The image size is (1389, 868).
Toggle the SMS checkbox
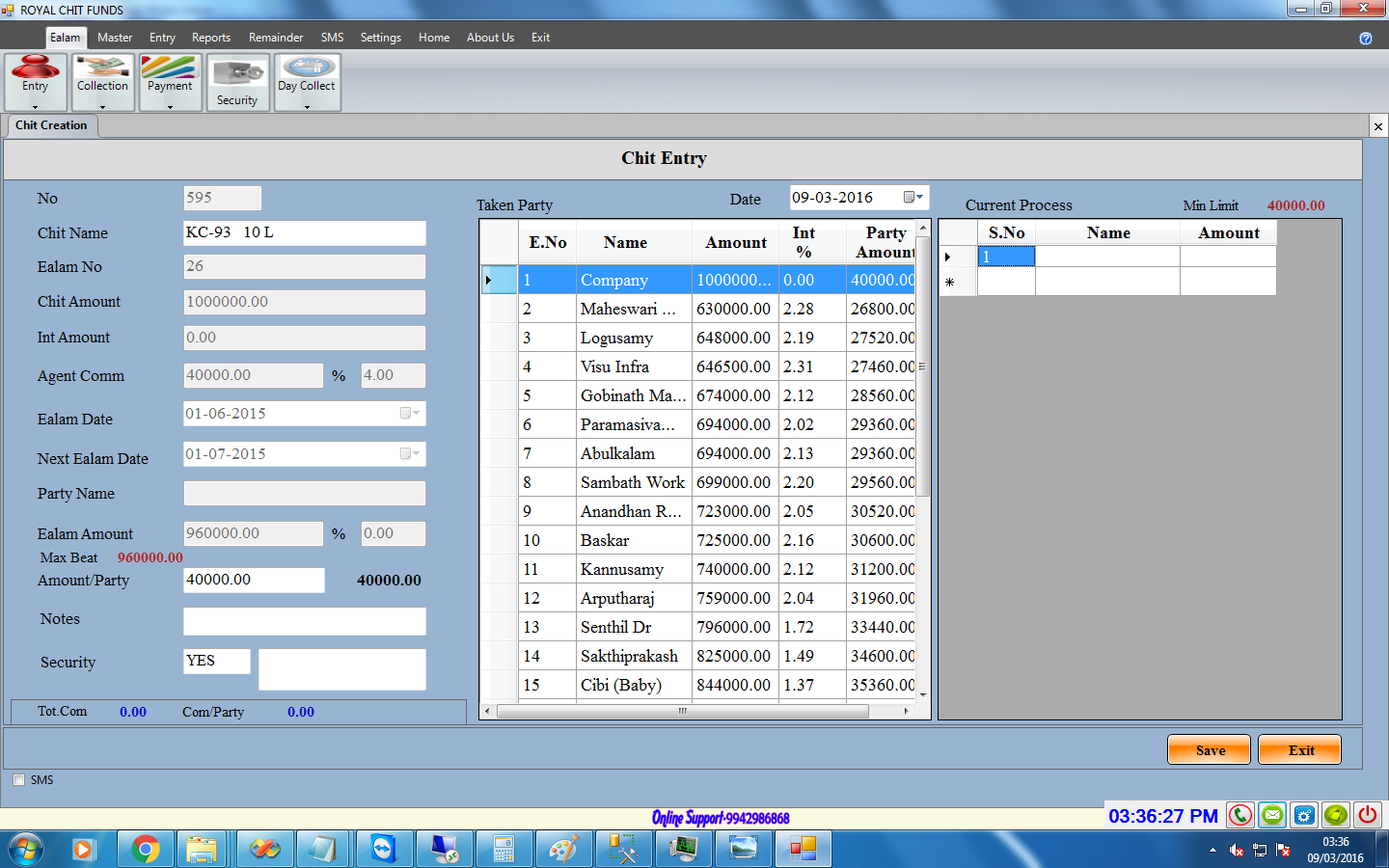pos(18,780)
